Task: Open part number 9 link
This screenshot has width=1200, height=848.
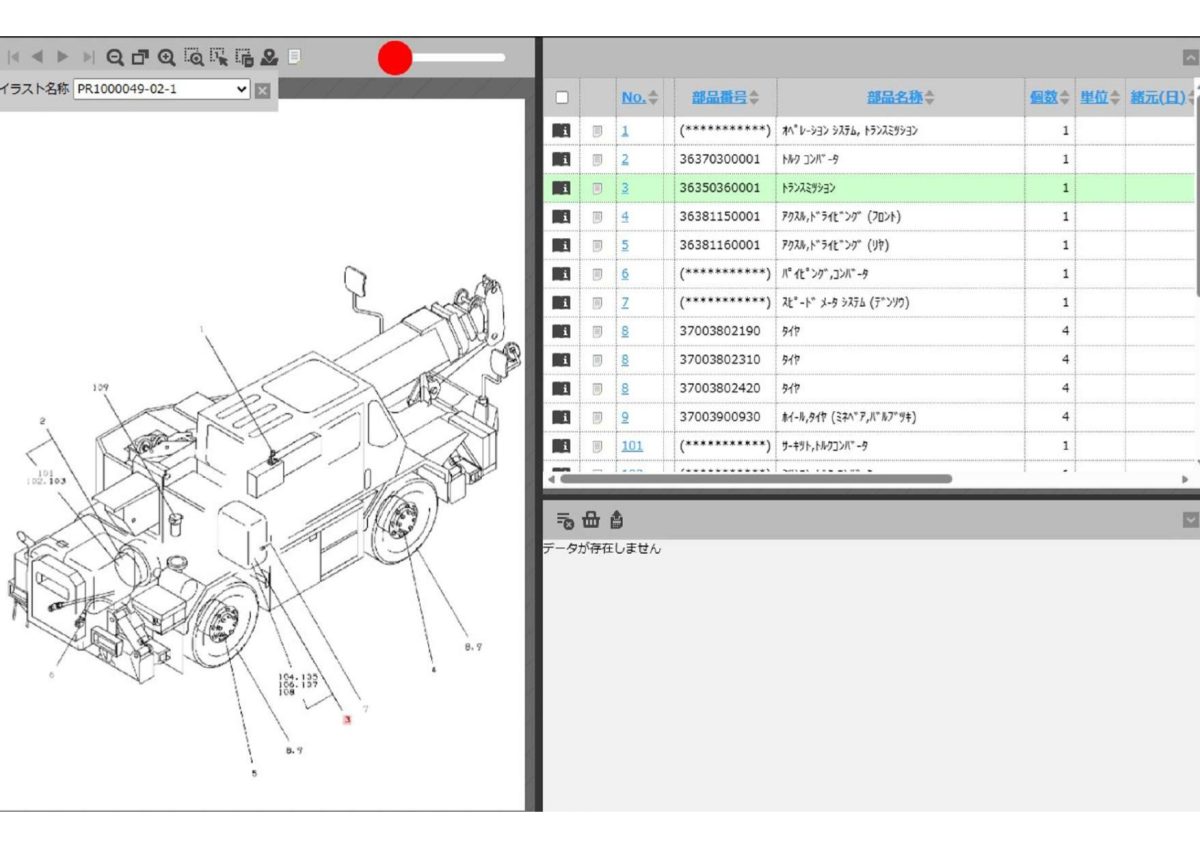Action: point(625,417)
